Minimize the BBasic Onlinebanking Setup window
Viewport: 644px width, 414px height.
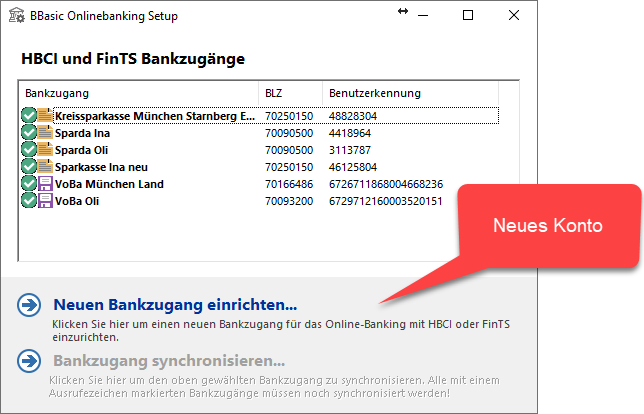(x=423, y=16)
